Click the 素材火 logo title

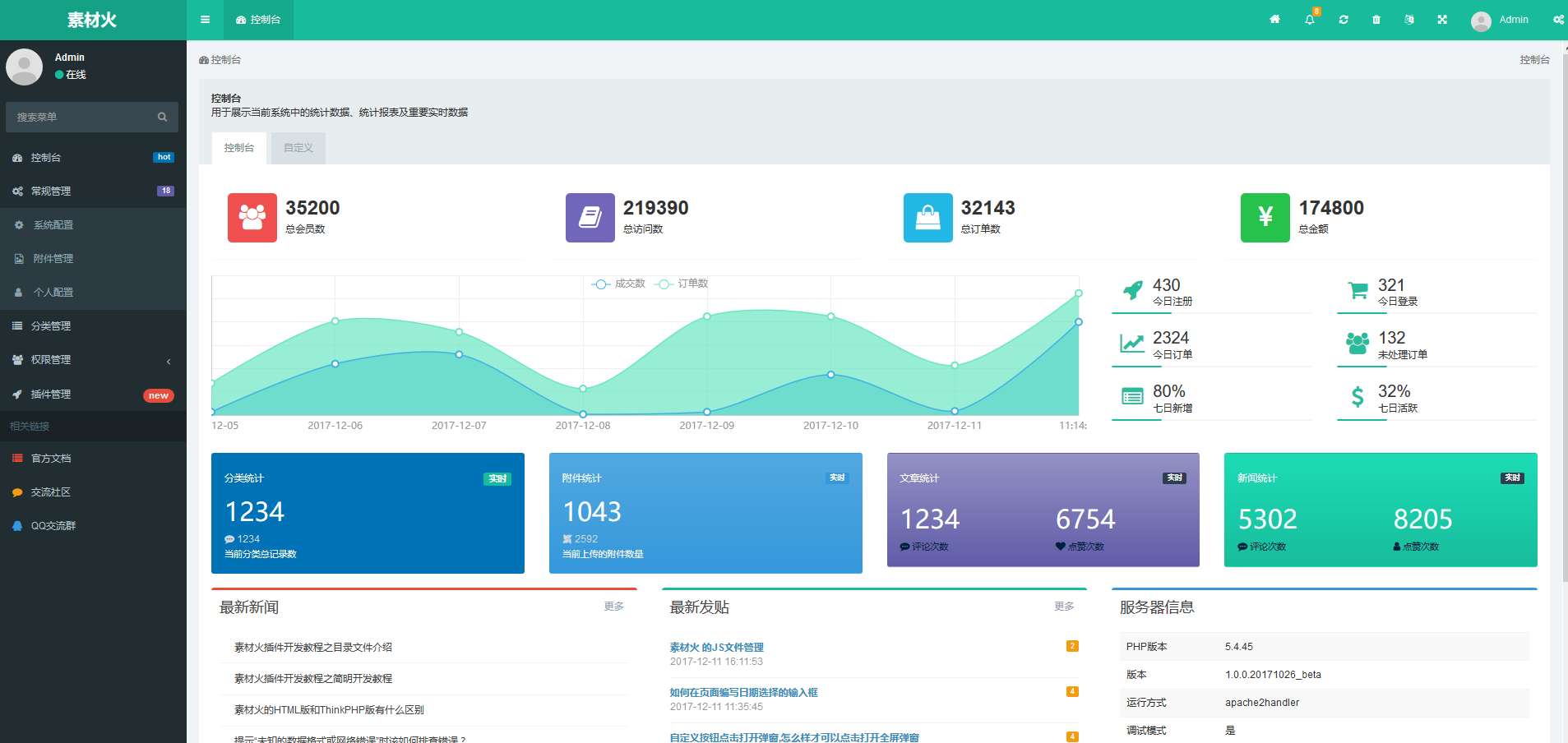pyautogui.click(x=92, y=20)
